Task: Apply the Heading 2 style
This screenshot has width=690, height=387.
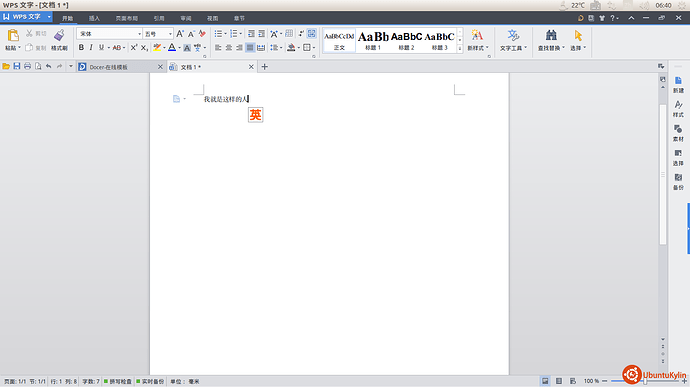Action: (x=406, y=41)
